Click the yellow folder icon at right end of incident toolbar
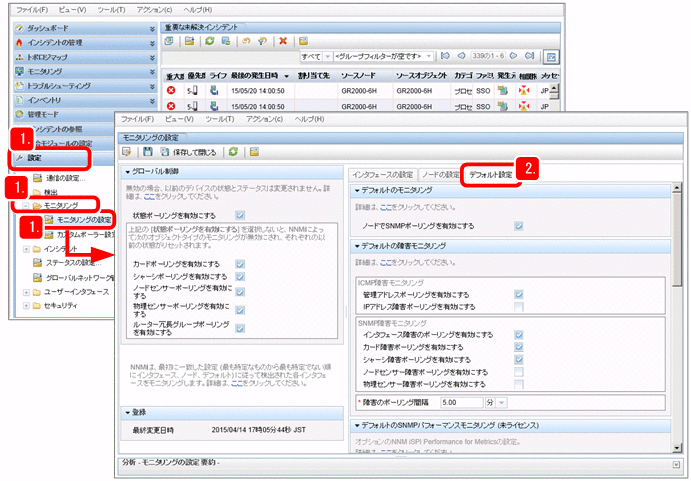The image size is (691, 481). [303, 41]
